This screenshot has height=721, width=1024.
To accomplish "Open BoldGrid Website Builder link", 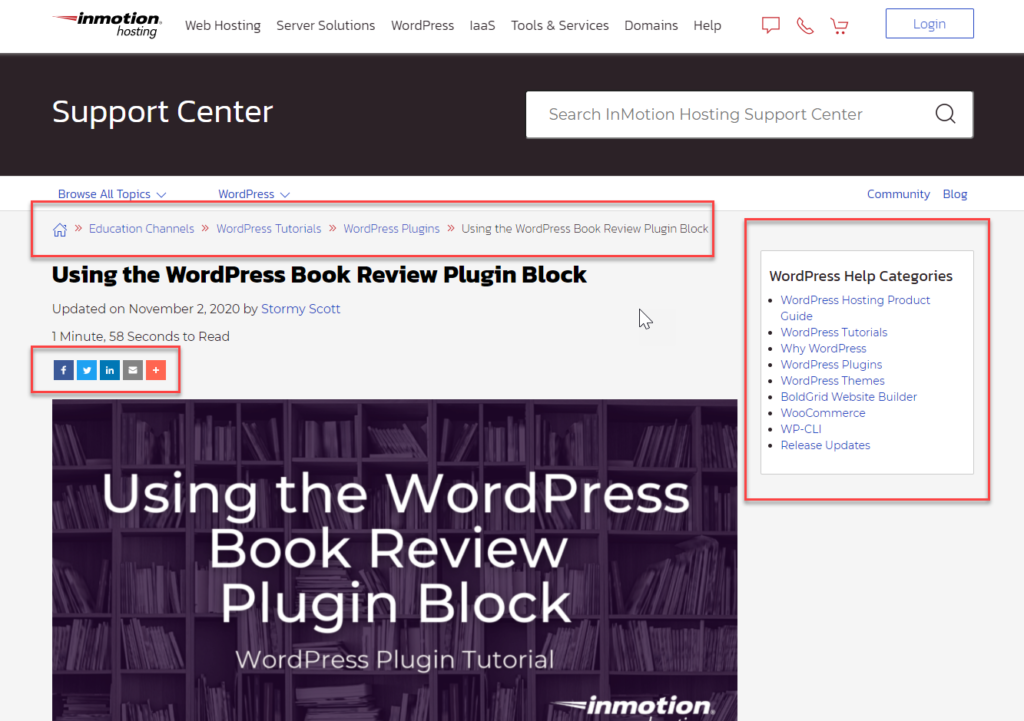I will [848, 396].
